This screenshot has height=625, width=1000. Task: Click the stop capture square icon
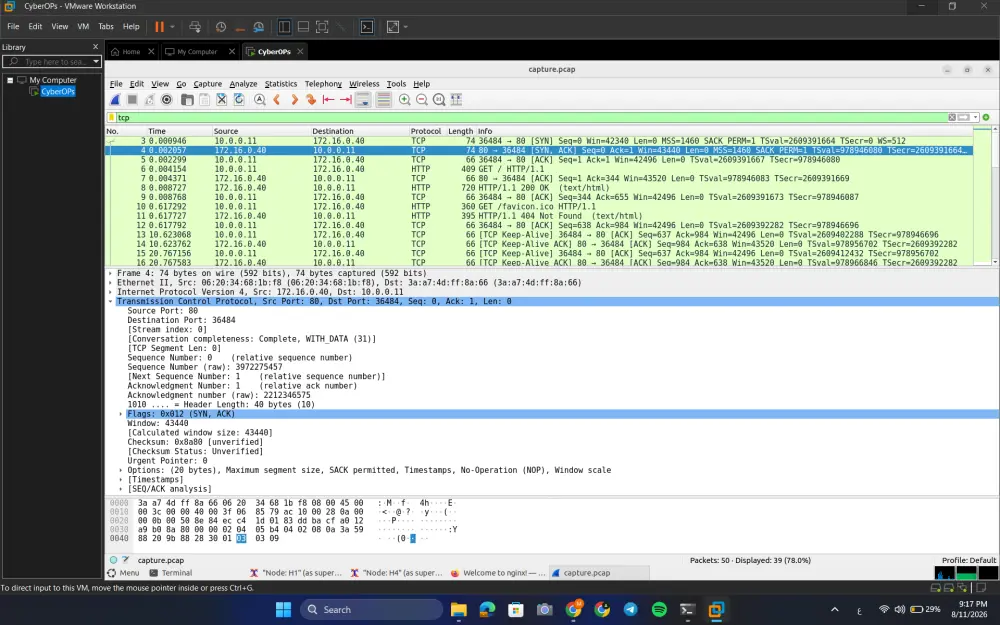[132, 99]
